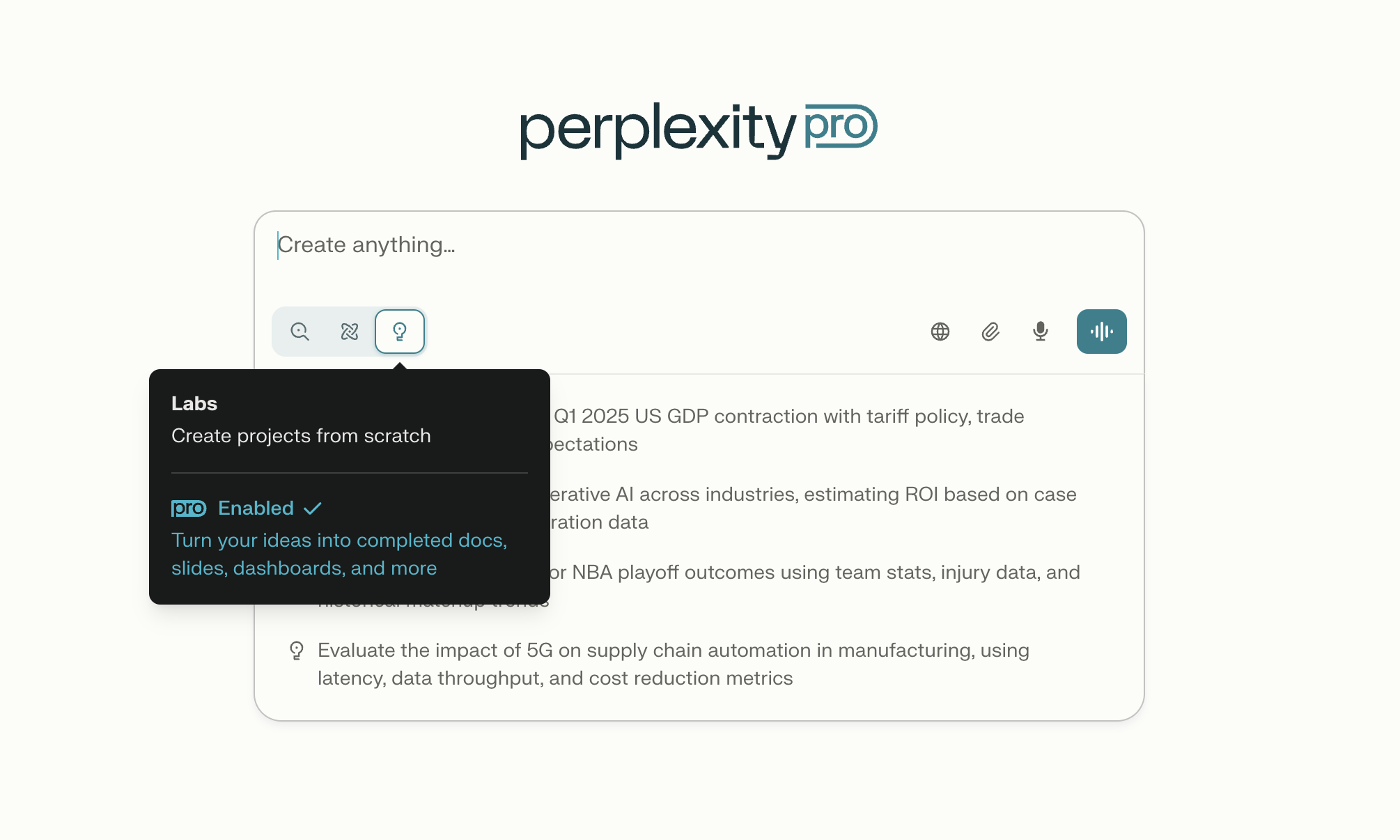This screenshot has height=840, width=1400.
Task: Click the attach file paperclip icon
Action: pos(990,332)
